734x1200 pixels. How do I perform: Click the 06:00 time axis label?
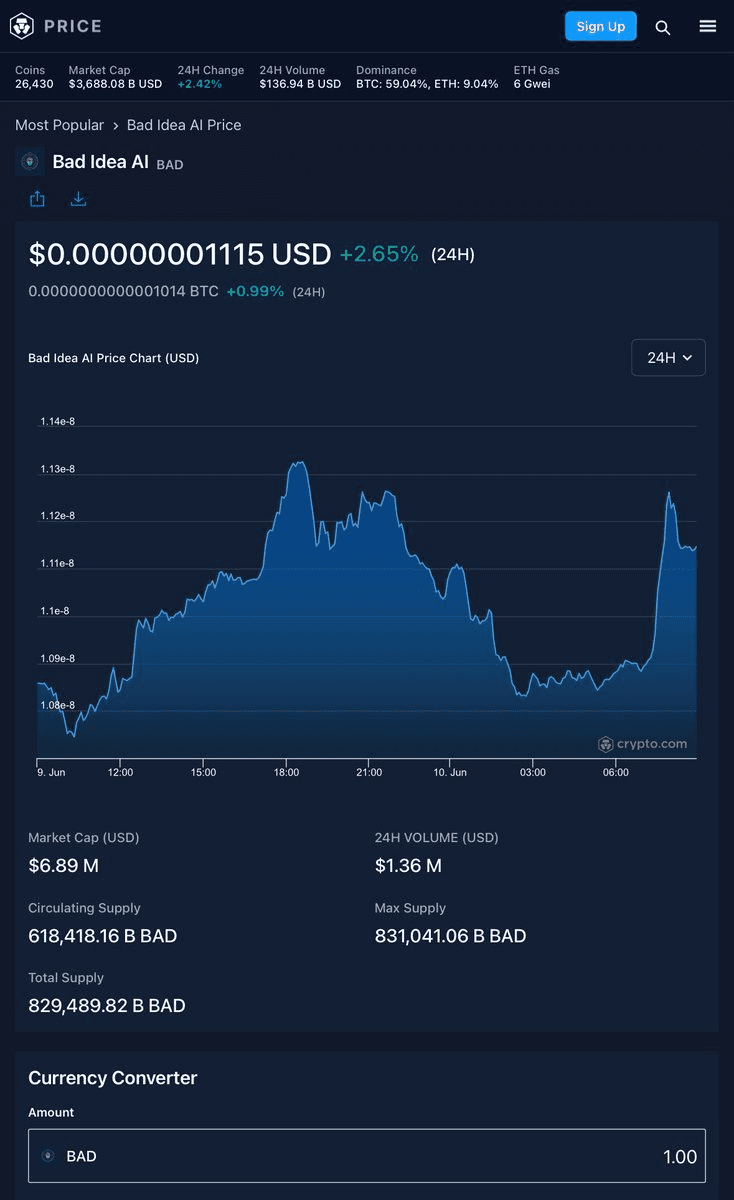point(616,772)
